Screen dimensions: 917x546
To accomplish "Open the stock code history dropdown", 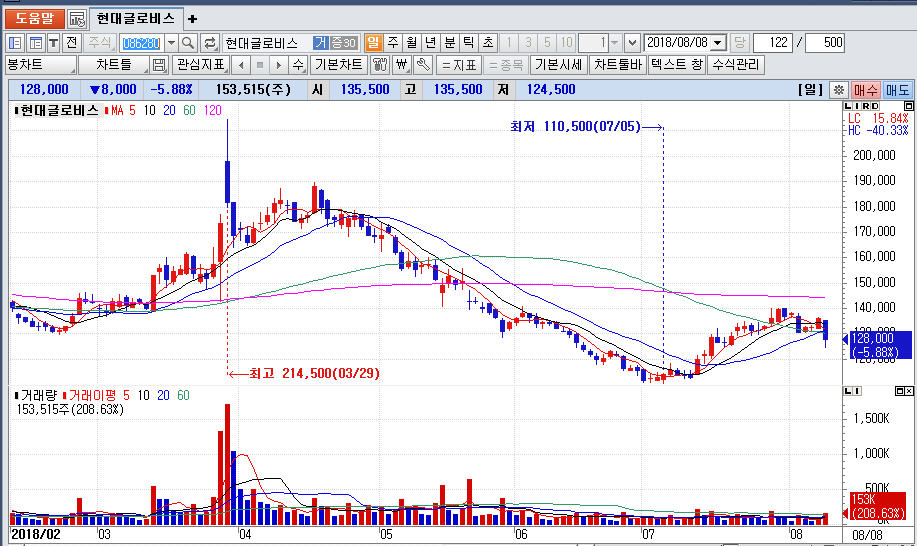I will click(x=171, y=42).
